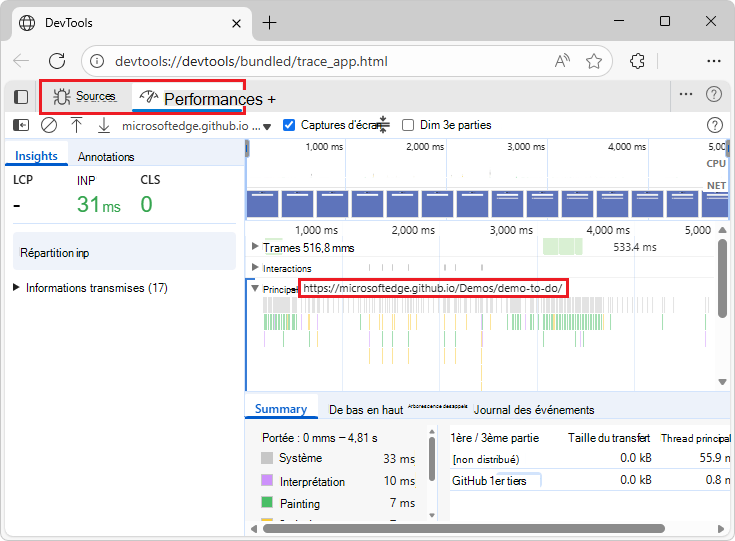The image size is (735, 541).
Task: Toggle the performance sidebar panel icon
Action: point(21,125)
